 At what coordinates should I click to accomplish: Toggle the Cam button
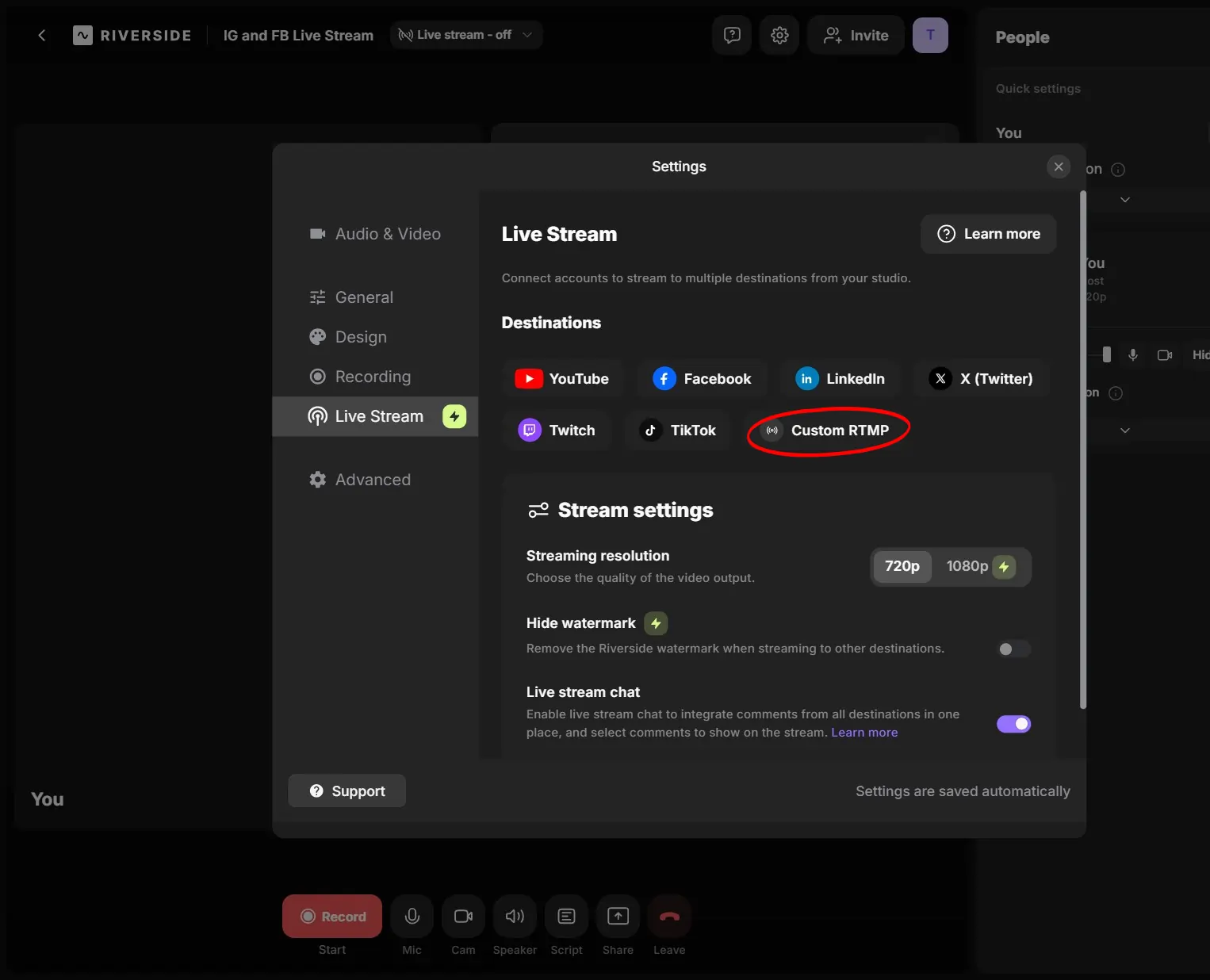tap(463, 917)
